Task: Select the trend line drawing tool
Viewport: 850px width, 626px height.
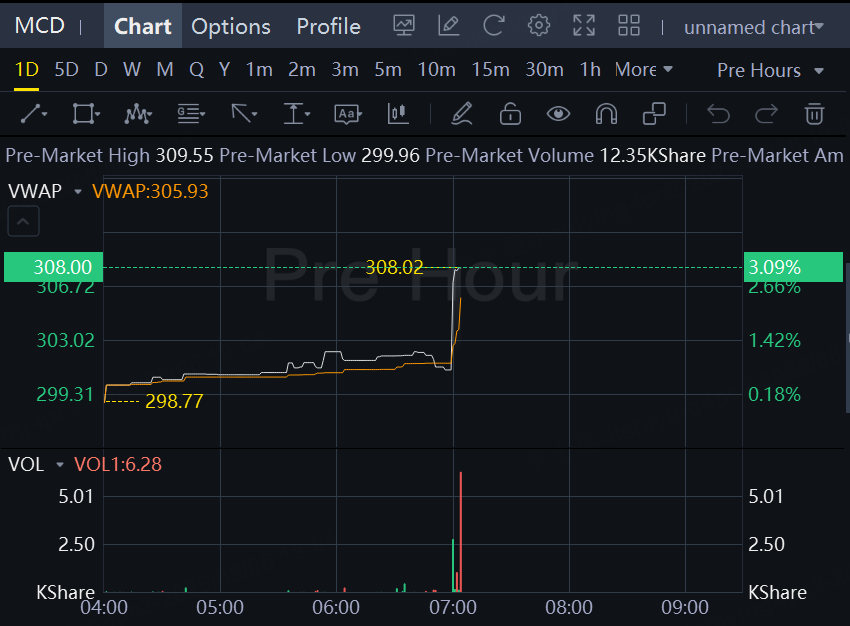Action: 34,114
